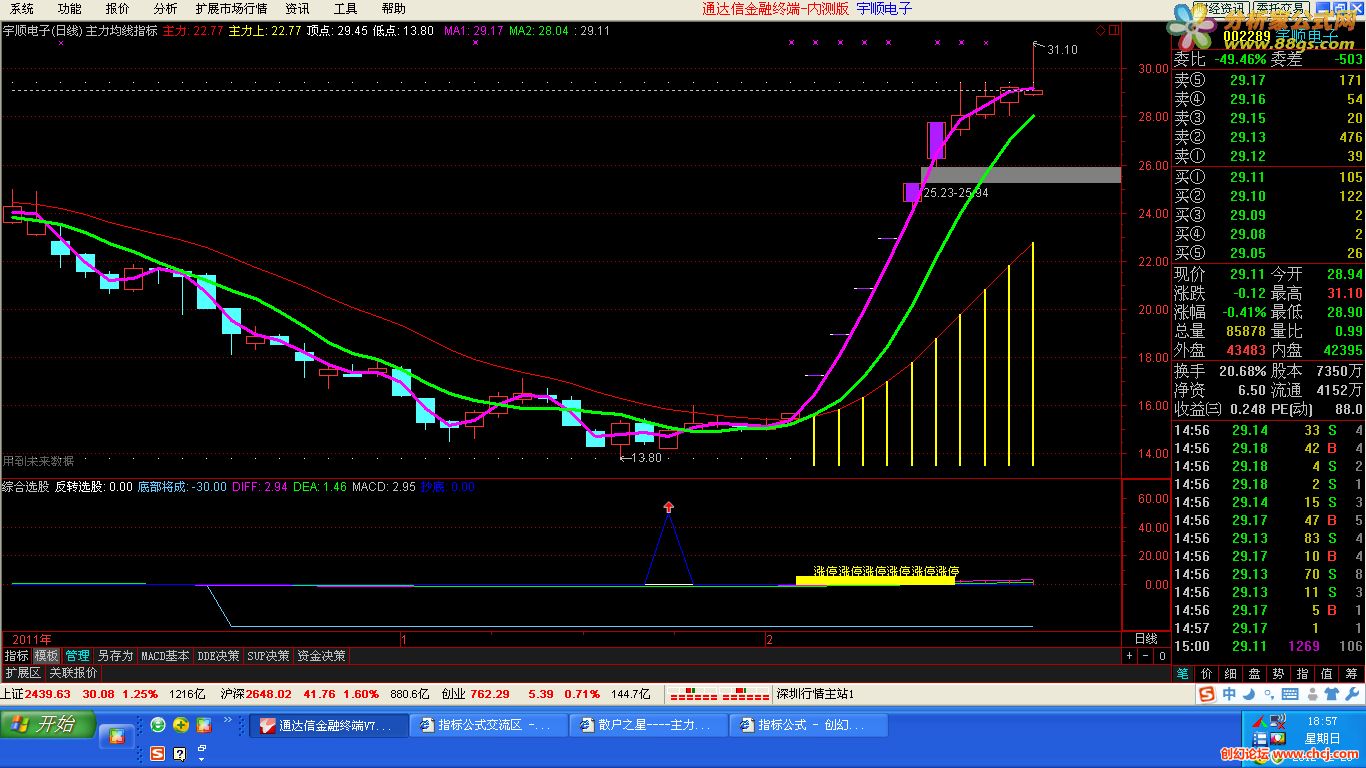Screen dimensions: 1366x768
Task: Click the Sogou S input method icon
Action: [1206, 693]
